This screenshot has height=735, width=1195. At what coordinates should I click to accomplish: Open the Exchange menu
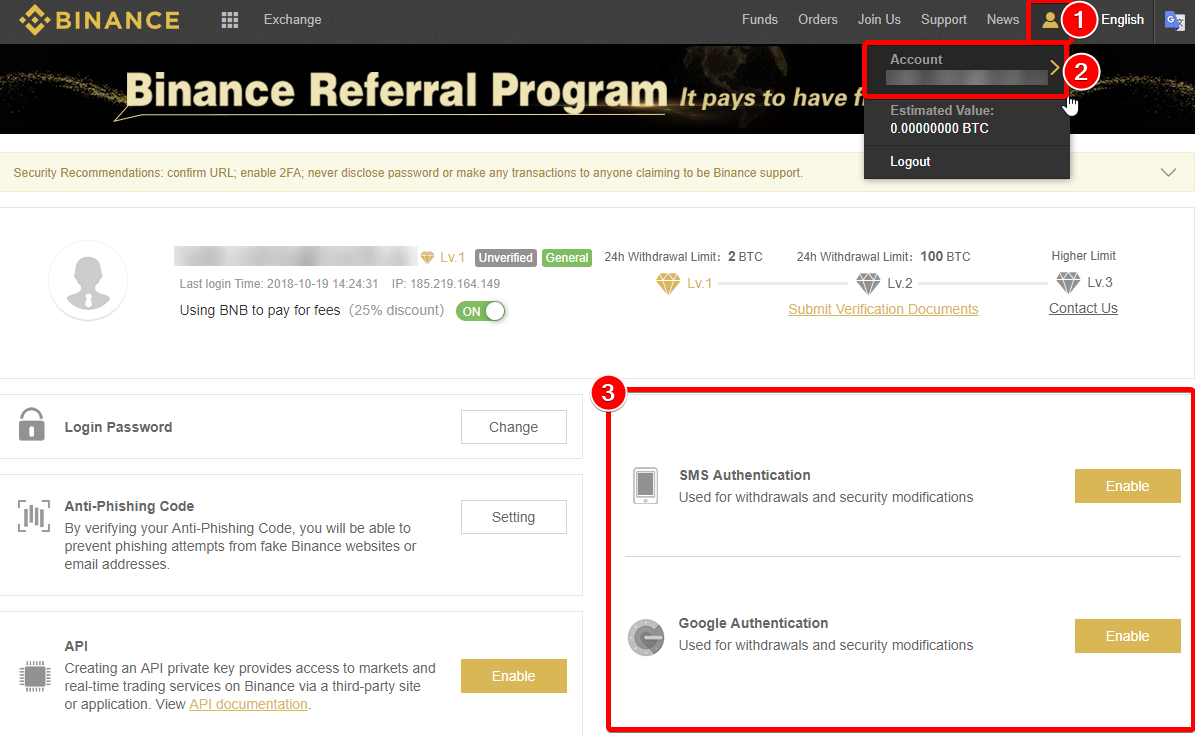[293, 20]
